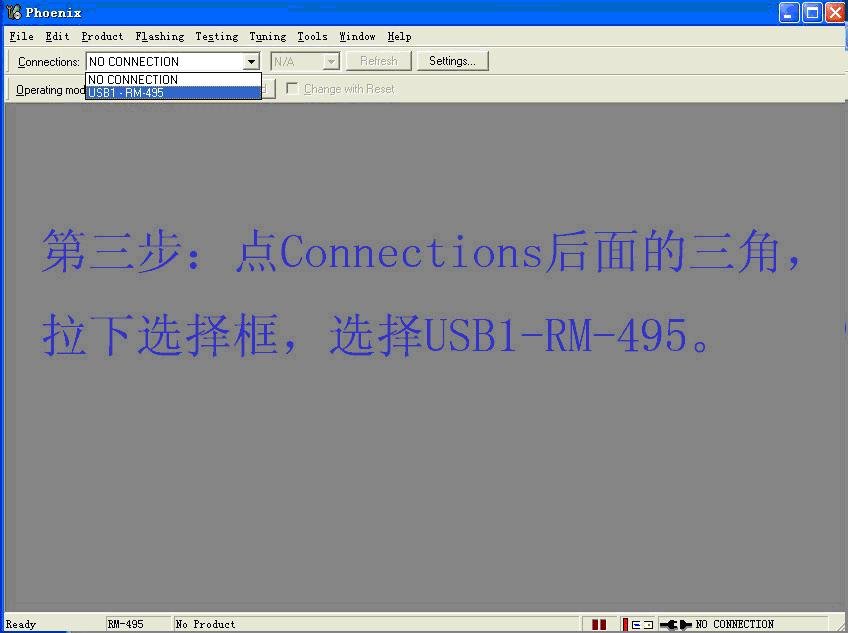The image size is (848, 633).
Task: Toggle the Change with Reset checkbox
Action: pos(291,88)
